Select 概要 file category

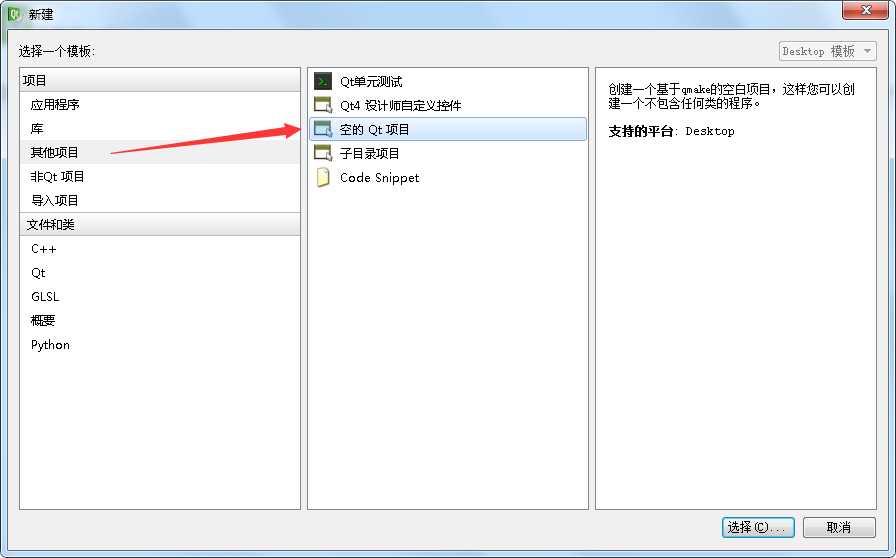[159, 321]
